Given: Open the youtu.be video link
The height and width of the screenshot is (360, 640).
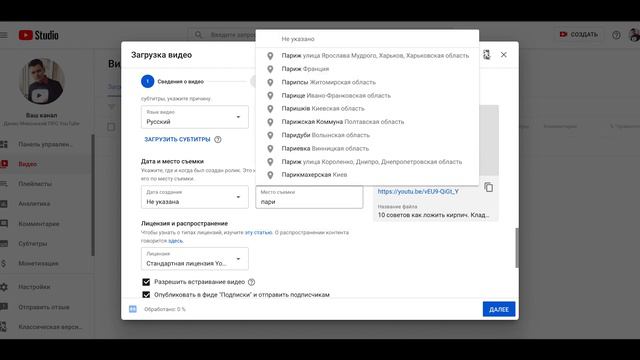Looking at the screenshot, I should pyautogui.click(x=418, y=191).
